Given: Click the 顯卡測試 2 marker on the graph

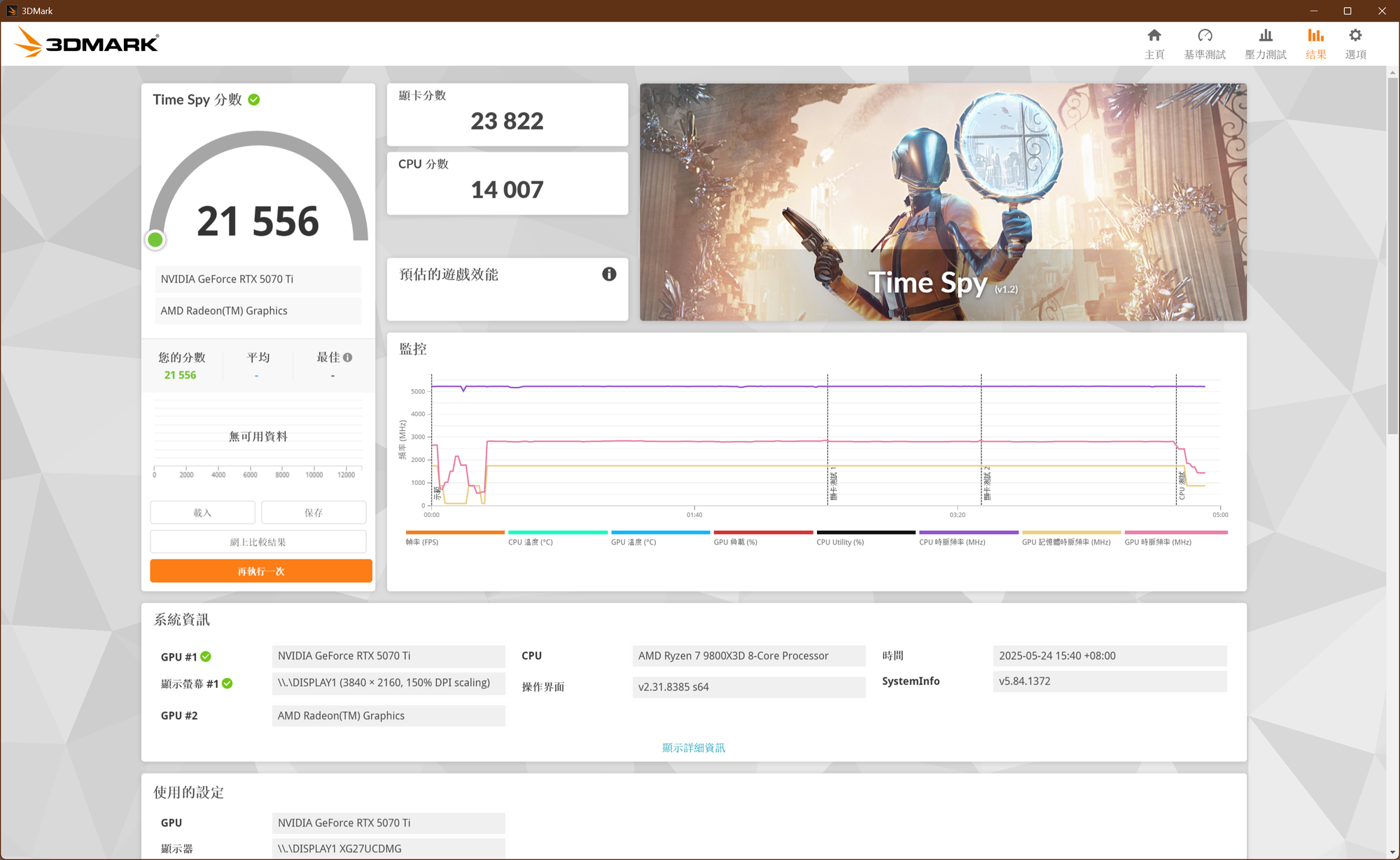Looking at the screenshot, I should point(987,484).
